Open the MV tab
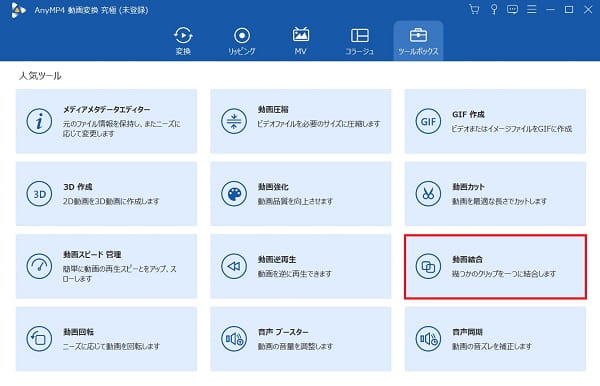 point(300,41)
